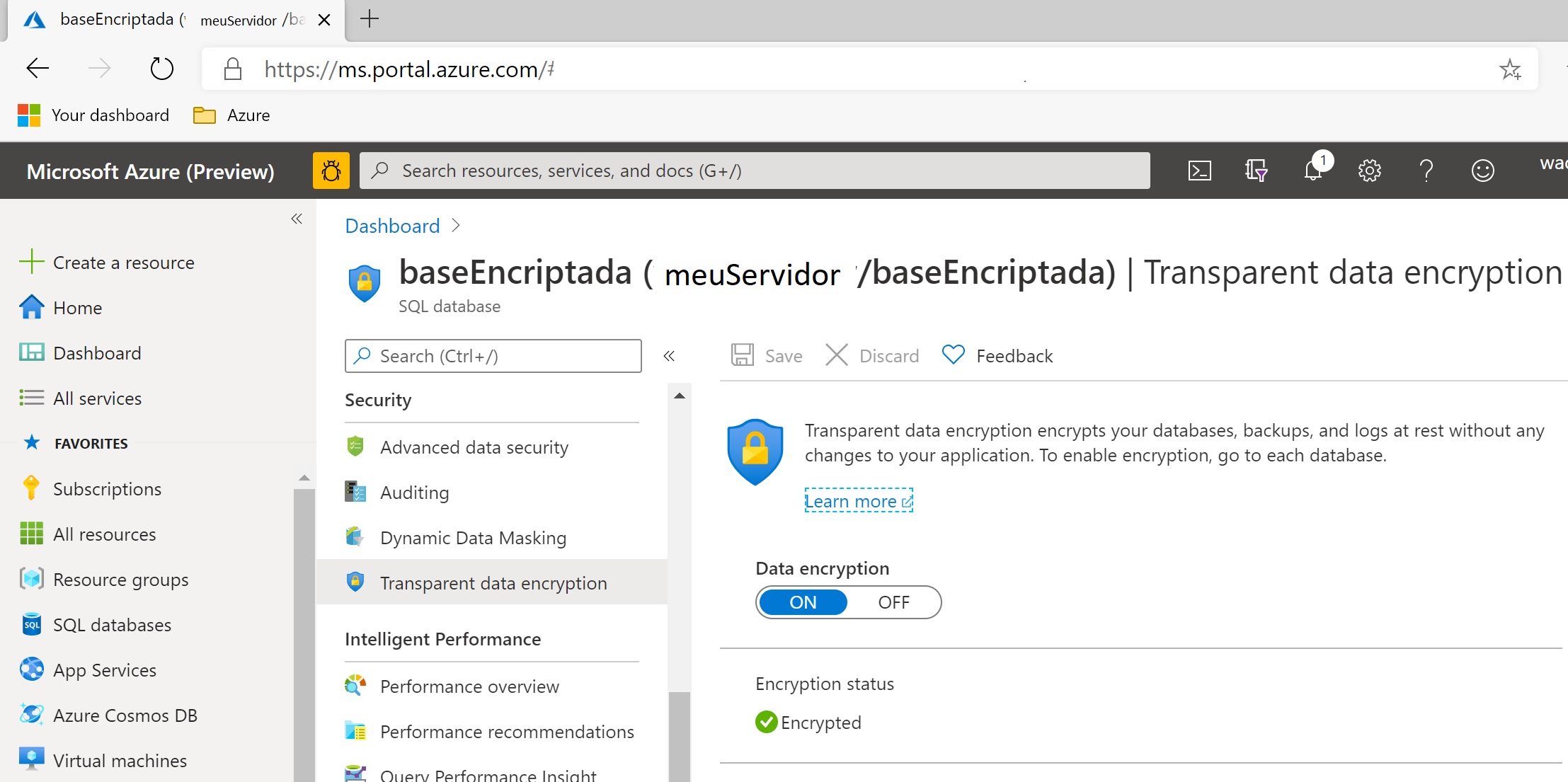Screen dimensions: 1568x782
Task: Click the browser address bar URL
Action: coord(409,69)
